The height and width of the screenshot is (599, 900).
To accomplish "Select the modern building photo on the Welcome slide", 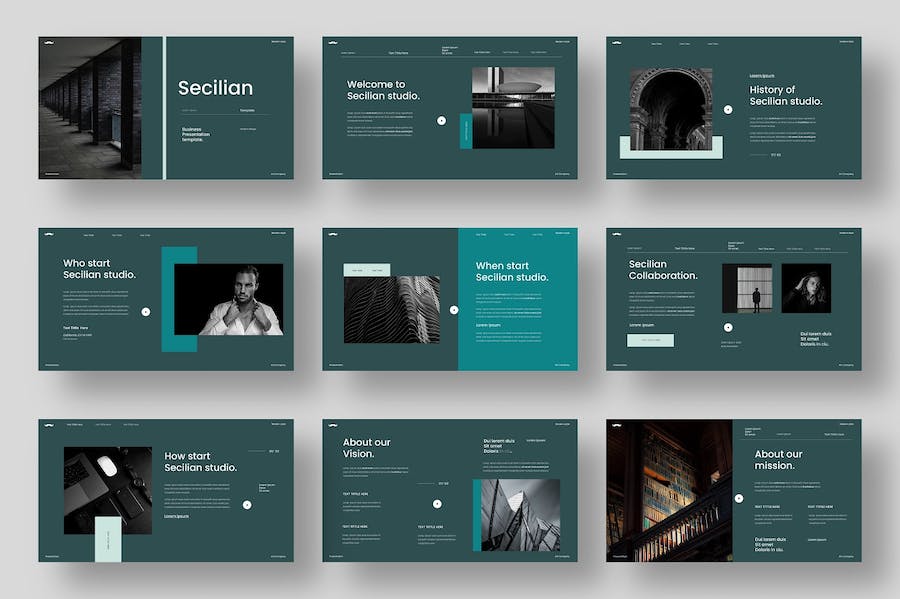I will click(x=513, y=108).
